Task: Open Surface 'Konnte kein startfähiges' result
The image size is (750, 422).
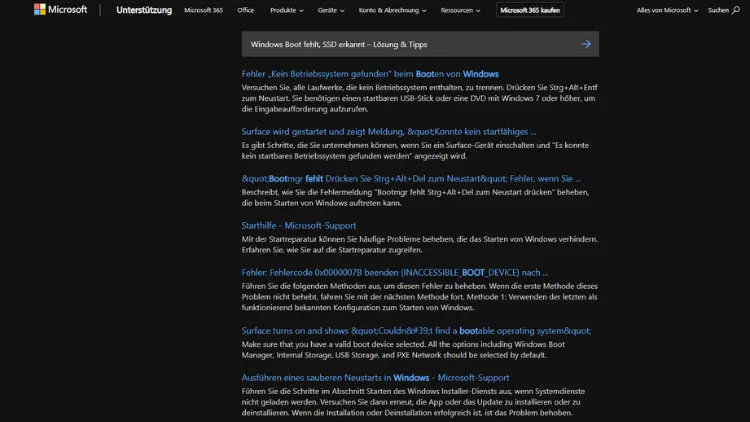Action: (x=389, y=132)
